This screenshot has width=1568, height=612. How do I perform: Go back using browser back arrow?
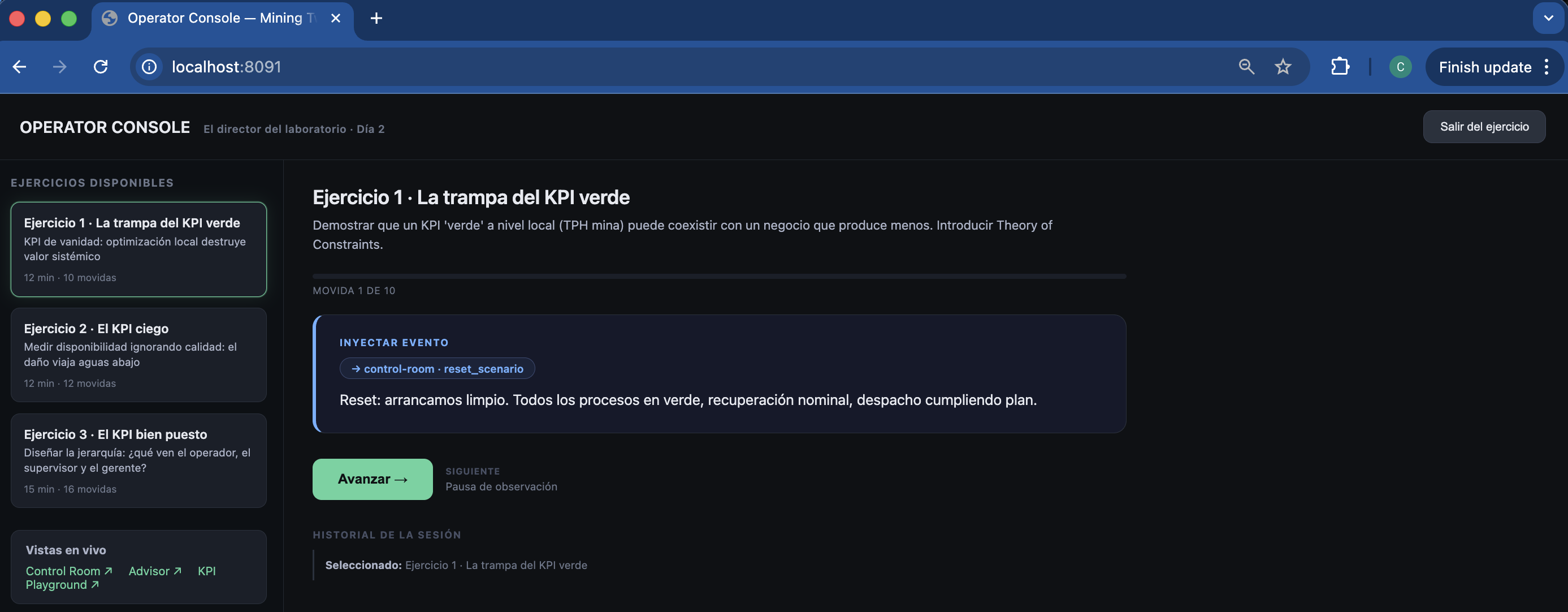point(19,67)
